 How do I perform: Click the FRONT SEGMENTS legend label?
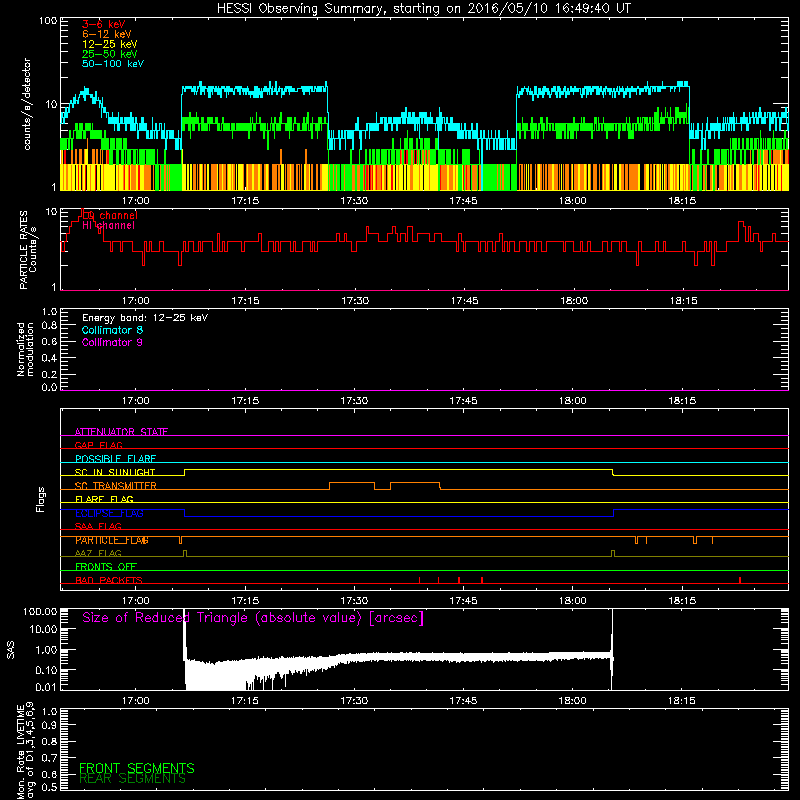[x=137, y=768]
